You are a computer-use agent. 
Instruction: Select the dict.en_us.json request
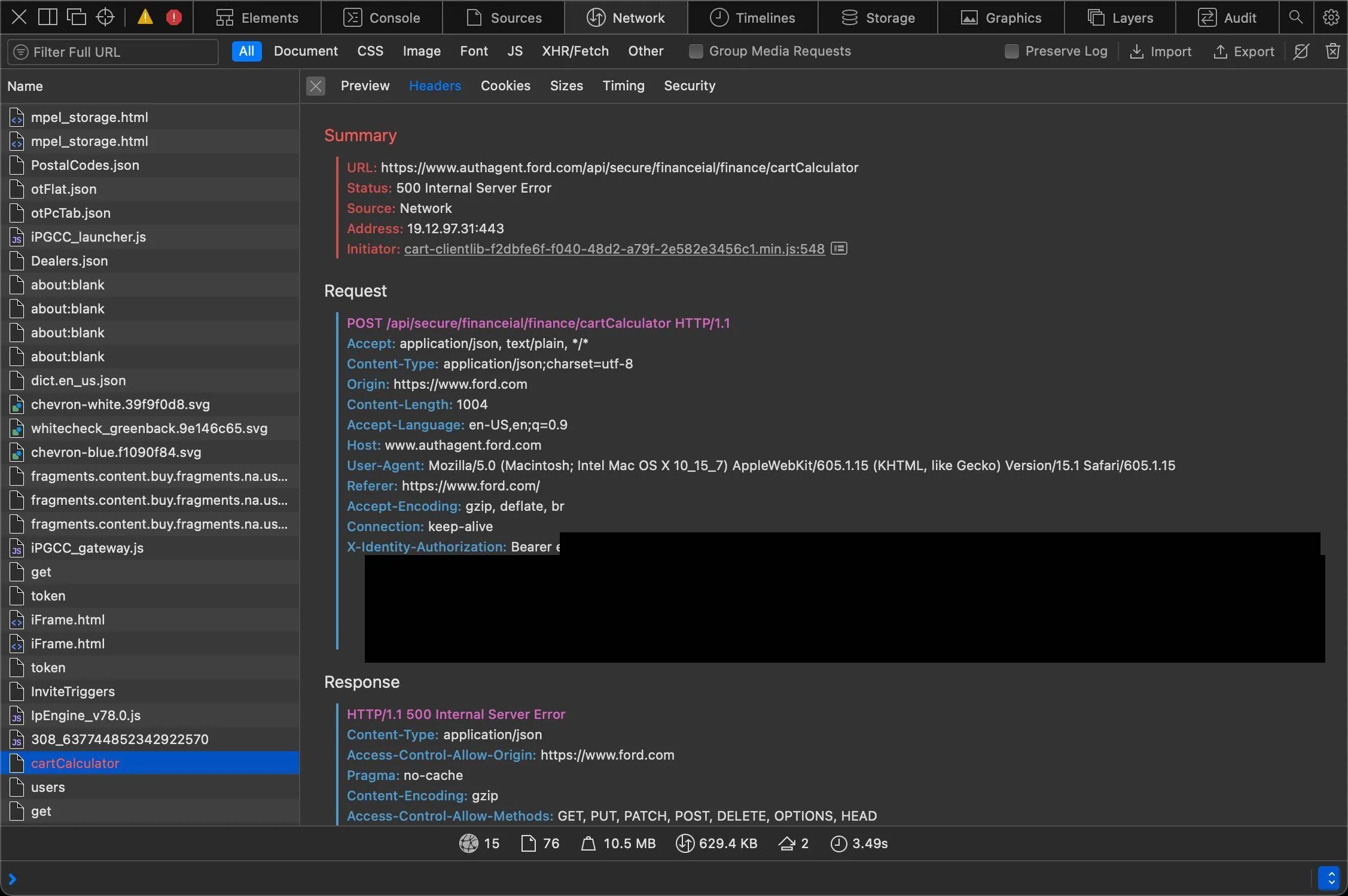(150, 380)
